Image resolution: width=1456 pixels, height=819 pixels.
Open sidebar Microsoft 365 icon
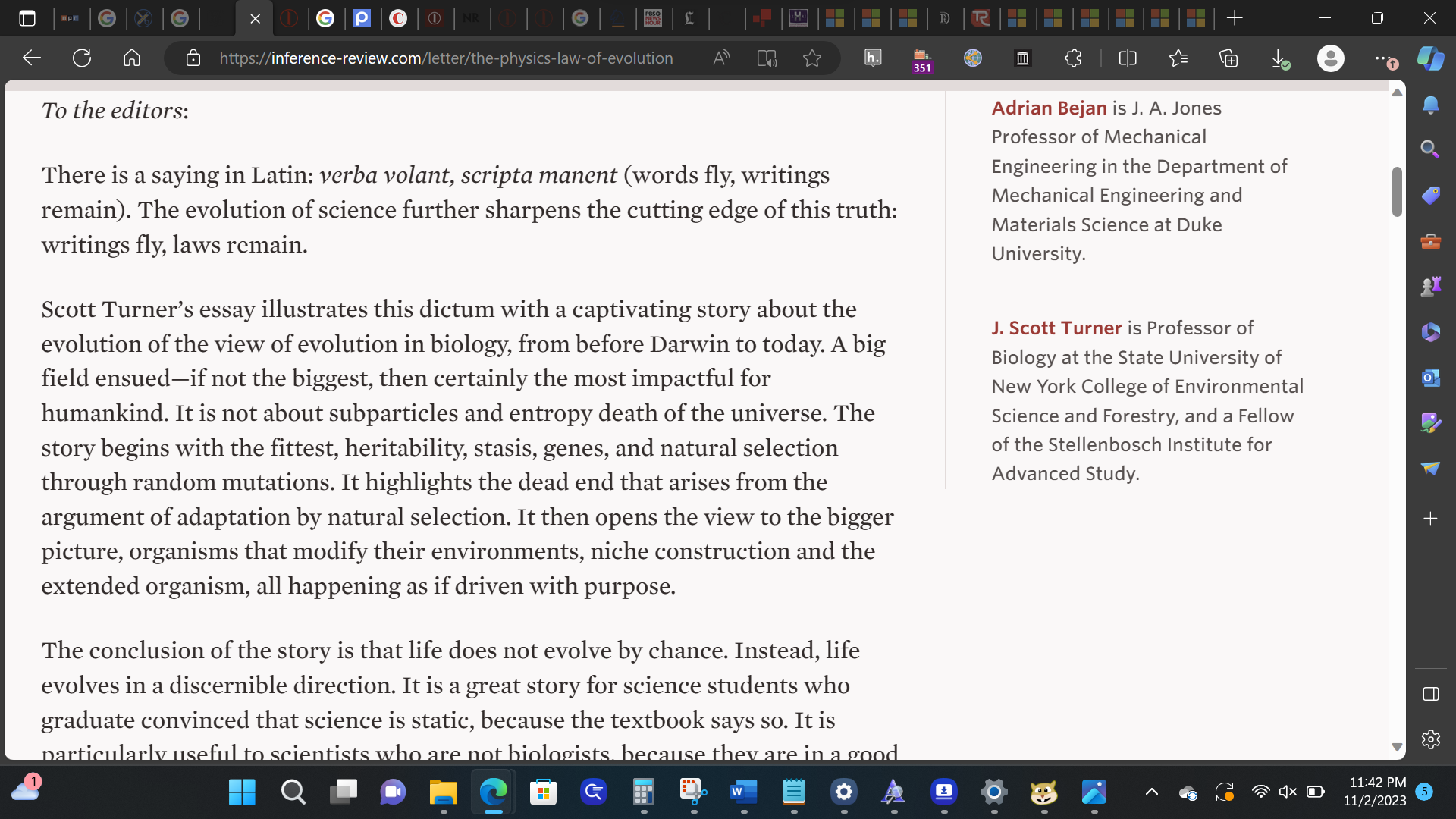[1430, 332]
